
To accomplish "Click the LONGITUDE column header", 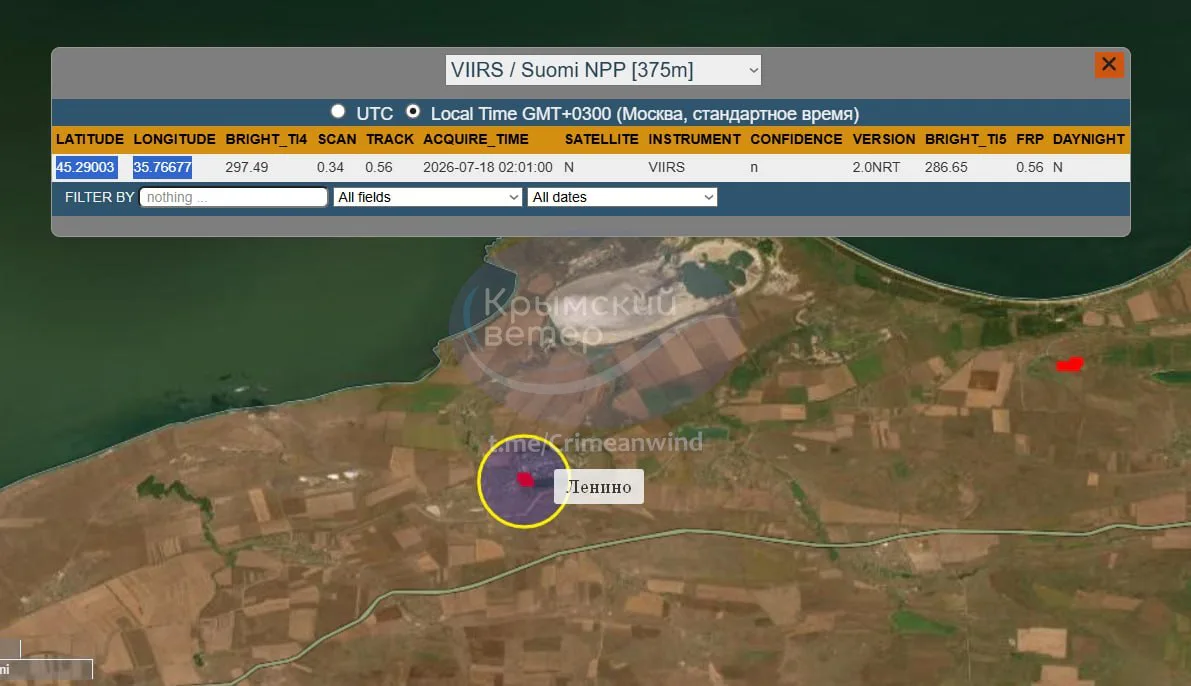I will (174, 139).
